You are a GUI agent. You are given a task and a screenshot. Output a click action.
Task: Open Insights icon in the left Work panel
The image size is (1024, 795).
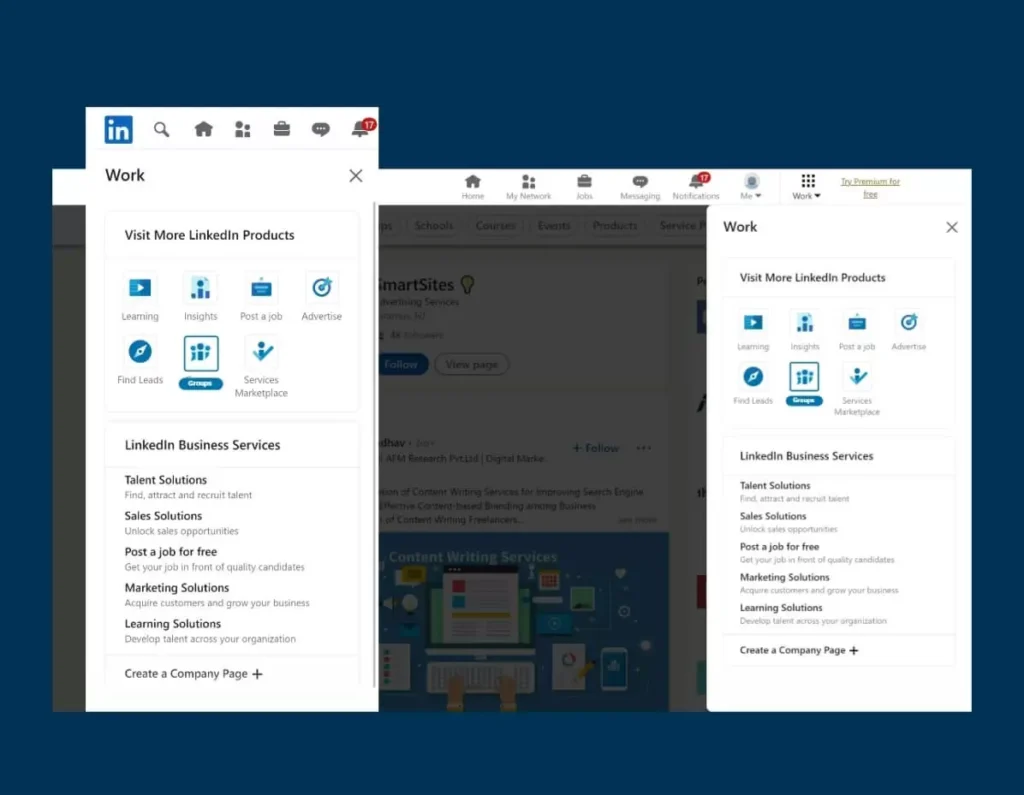pos(200,288)
